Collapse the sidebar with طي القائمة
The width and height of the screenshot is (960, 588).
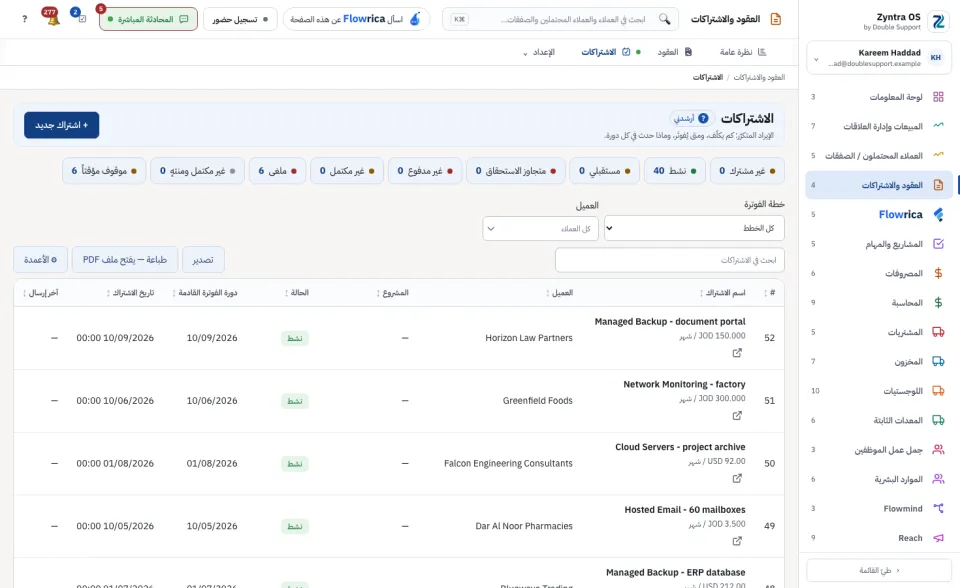click(x=879, y=570)
